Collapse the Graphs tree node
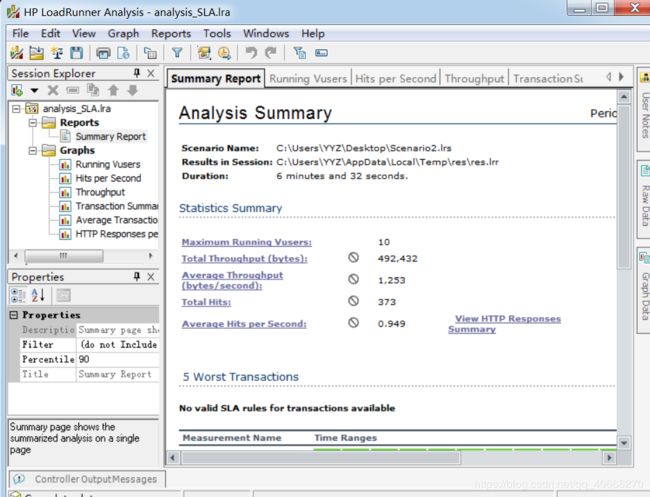 point(33,150)
